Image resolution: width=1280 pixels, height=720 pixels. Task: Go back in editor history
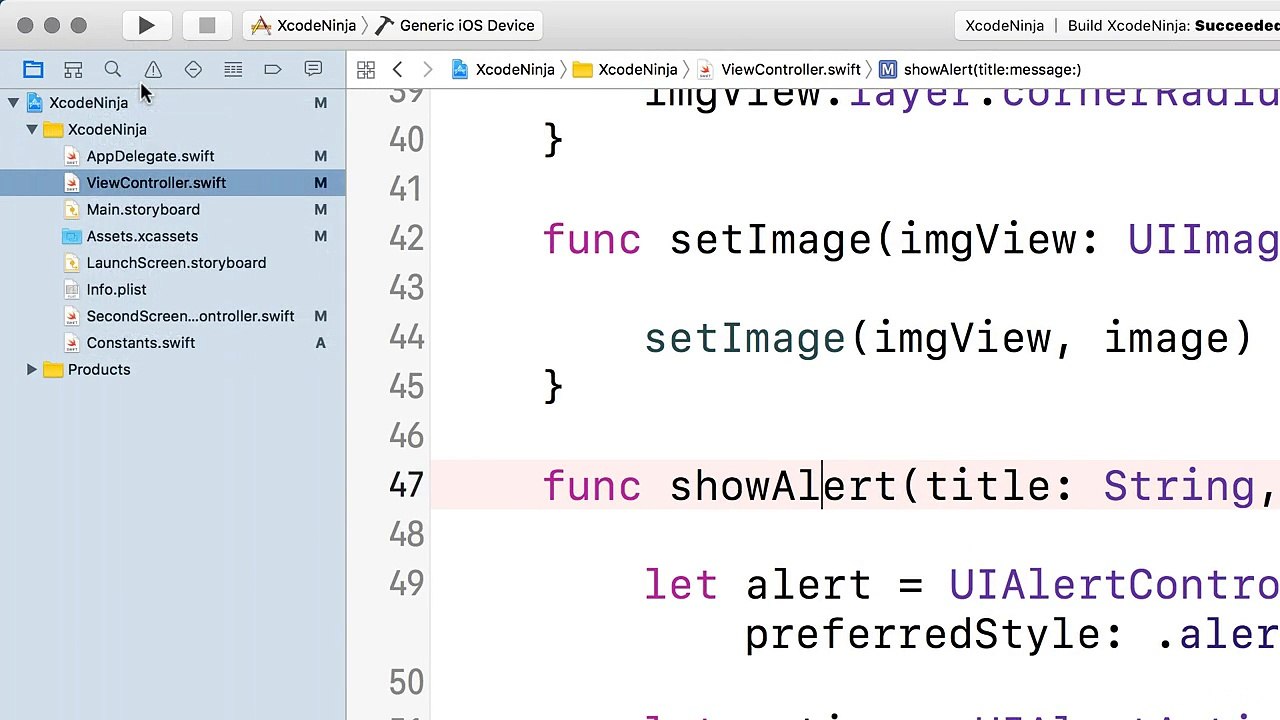pyautogui.click(x=398, y=69)
